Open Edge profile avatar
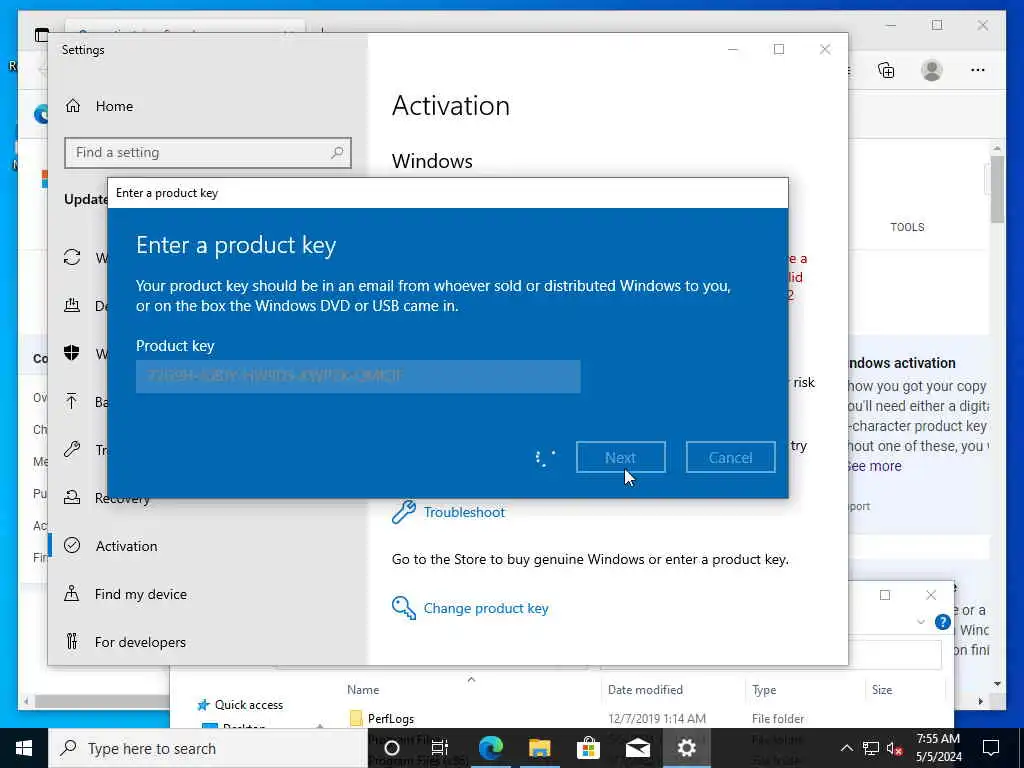Image resolution: width=1024 pixels, height=768 pixels. click(x=932, y=70)
